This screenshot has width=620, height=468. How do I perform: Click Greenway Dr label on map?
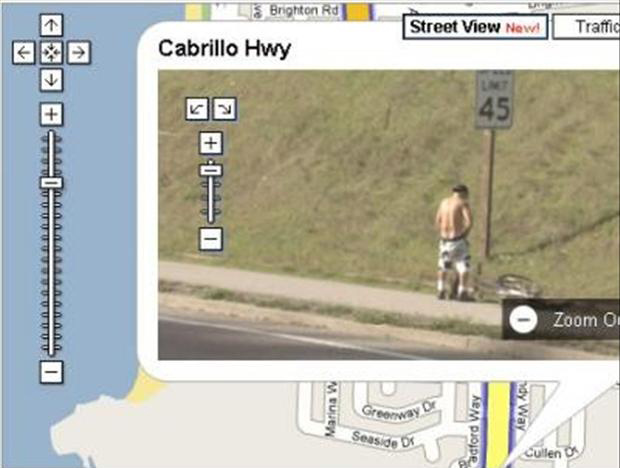399,411
